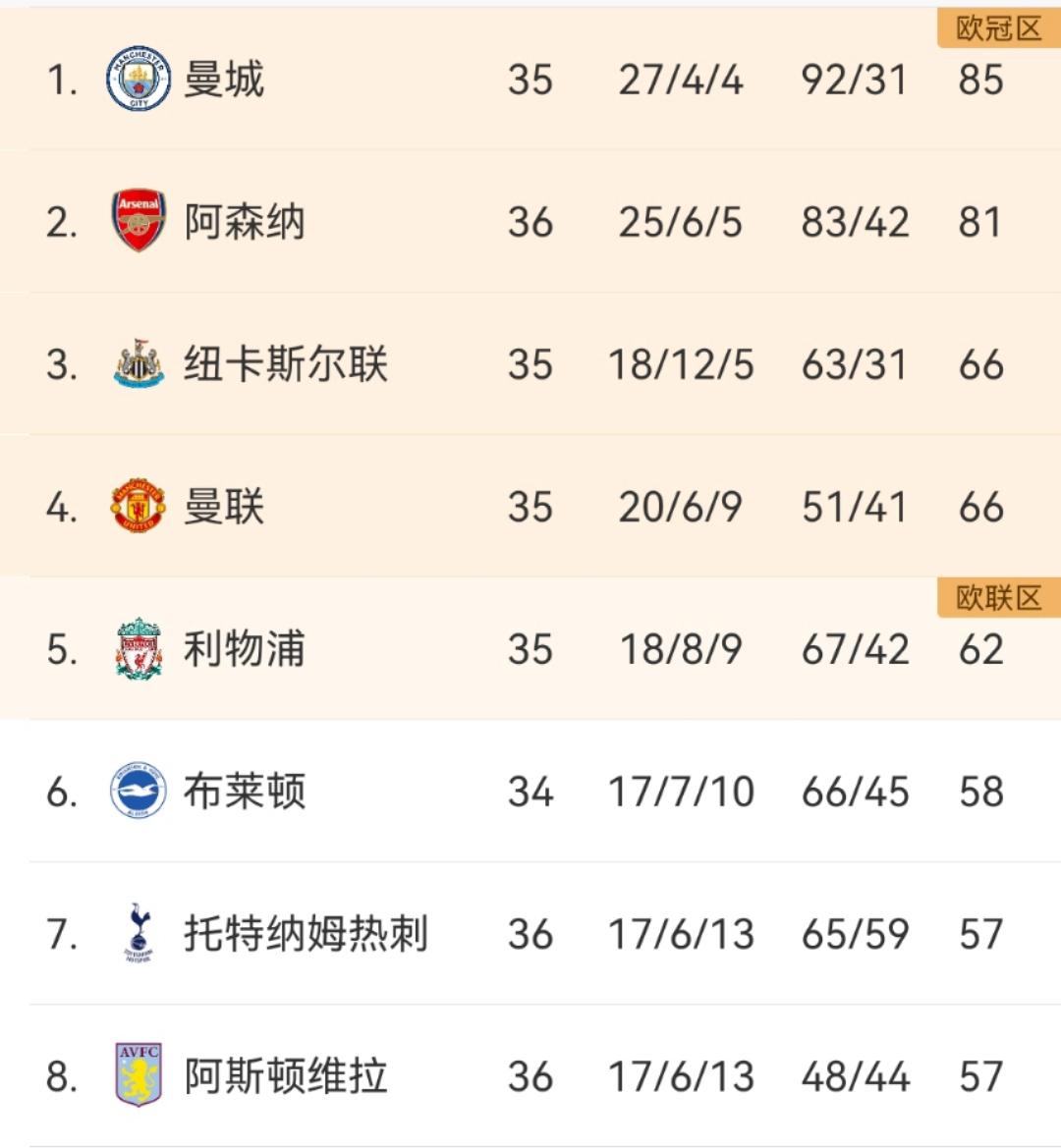
Task: Open the Manchester United red devil badge
Action: (x=138, y=505)
